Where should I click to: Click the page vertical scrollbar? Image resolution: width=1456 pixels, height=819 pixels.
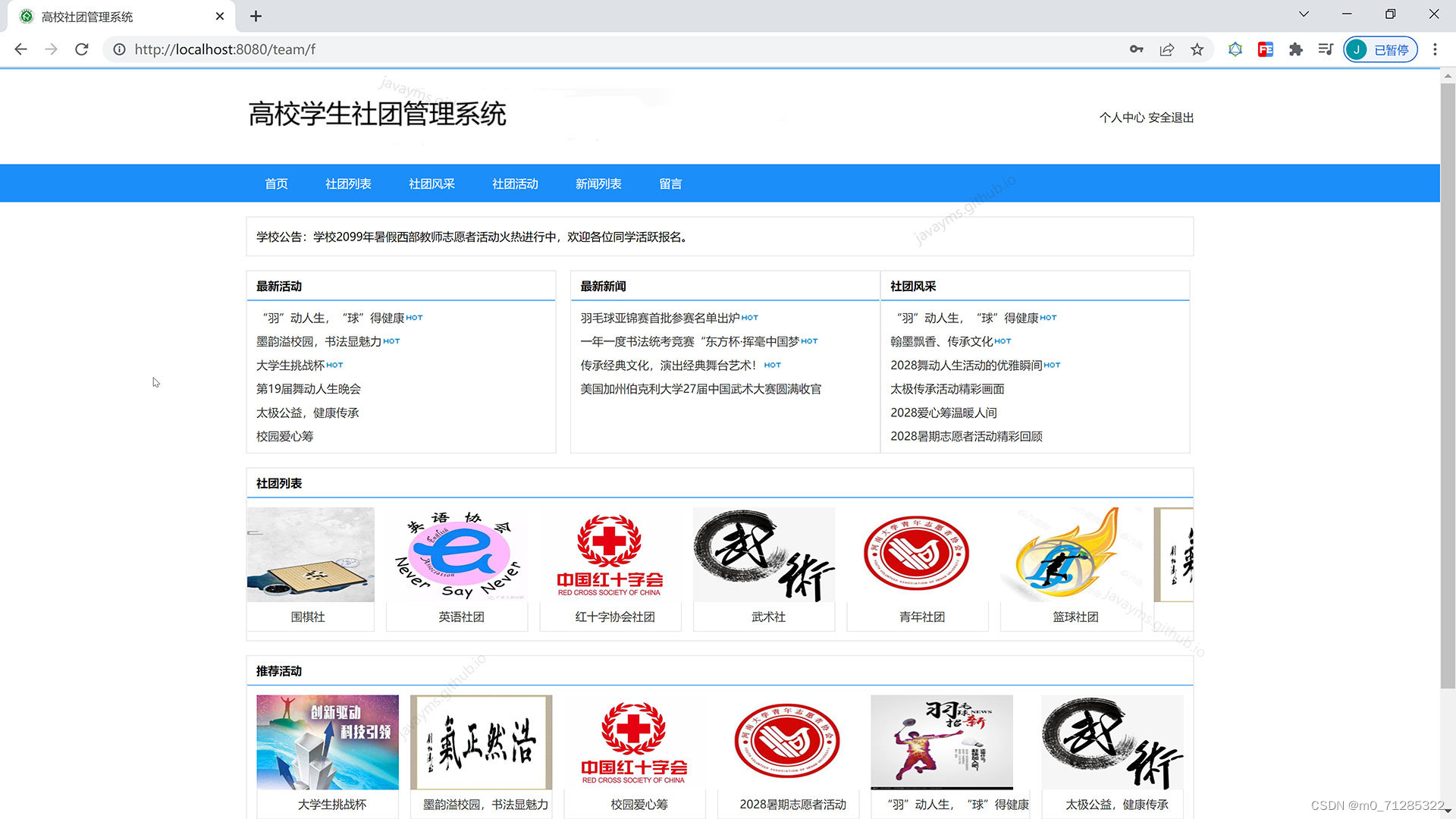coord(1448,379)
